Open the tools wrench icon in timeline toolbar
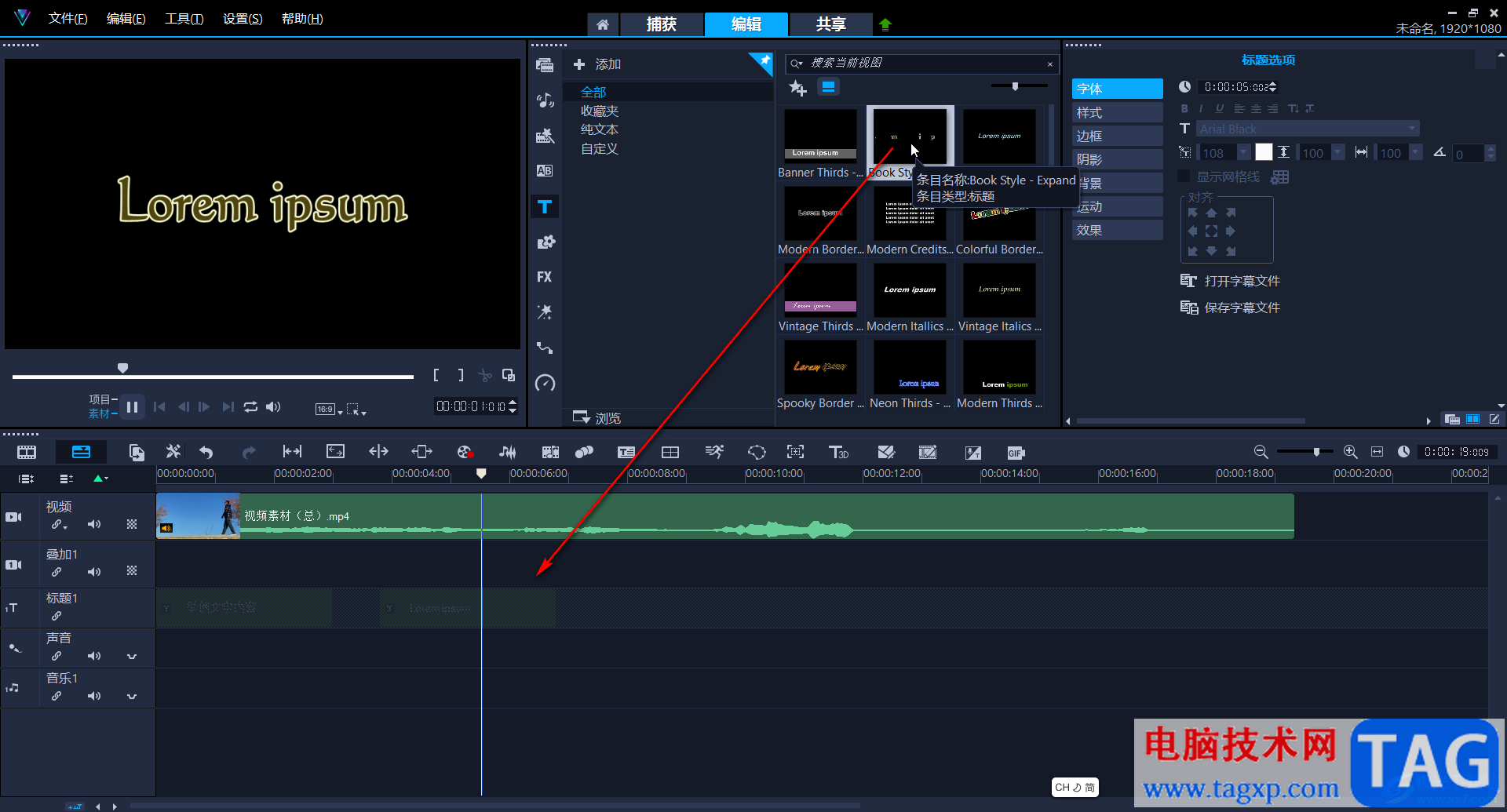Image resolution: width=1507 pixels, height=812 pixels. click(x=173, y=452)
